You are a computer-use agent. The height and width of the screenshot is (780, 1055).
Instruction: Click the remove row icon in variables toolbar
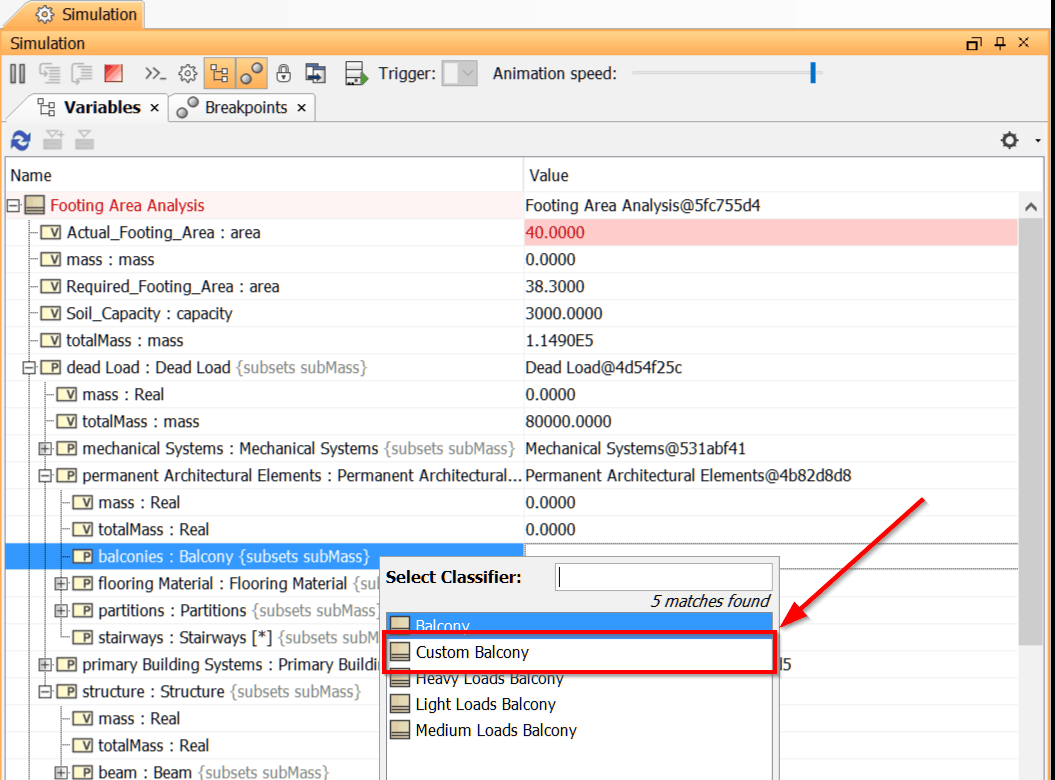click(x=85, y=140)
